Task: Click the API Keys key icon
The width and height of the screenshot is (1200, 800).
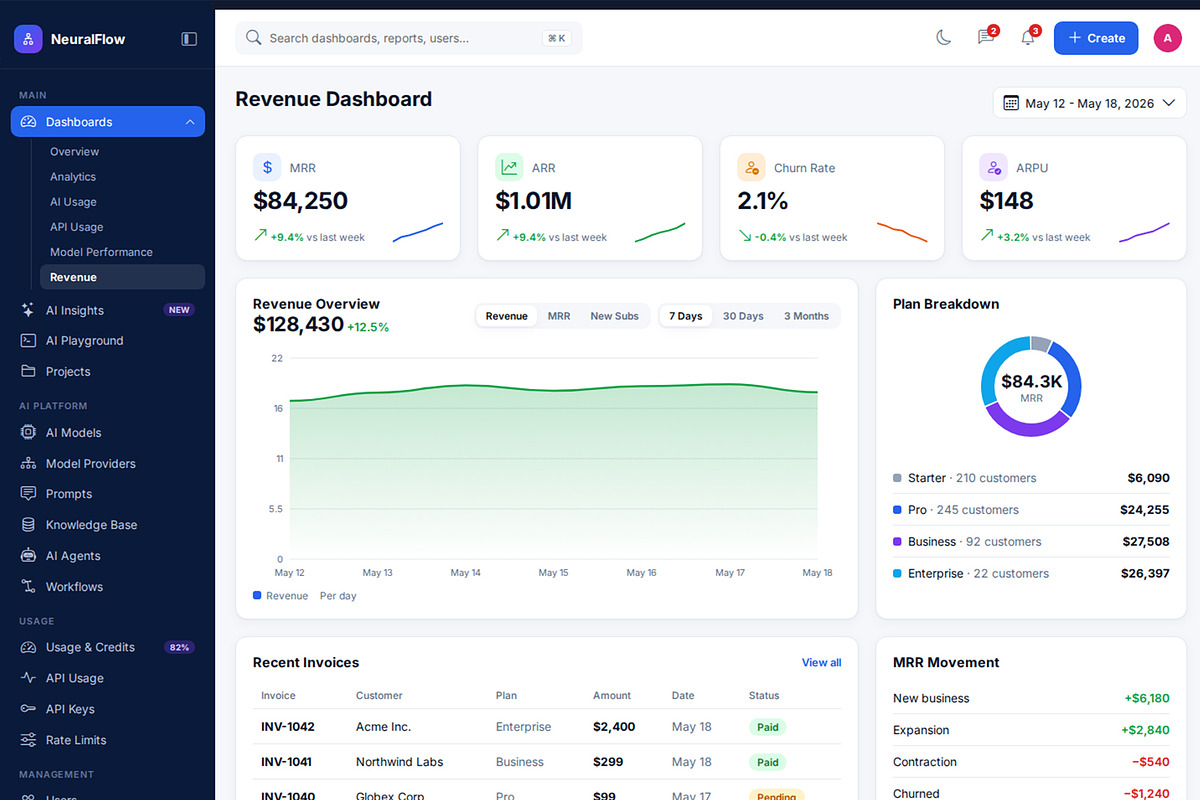Action: [x=28, y=709]
